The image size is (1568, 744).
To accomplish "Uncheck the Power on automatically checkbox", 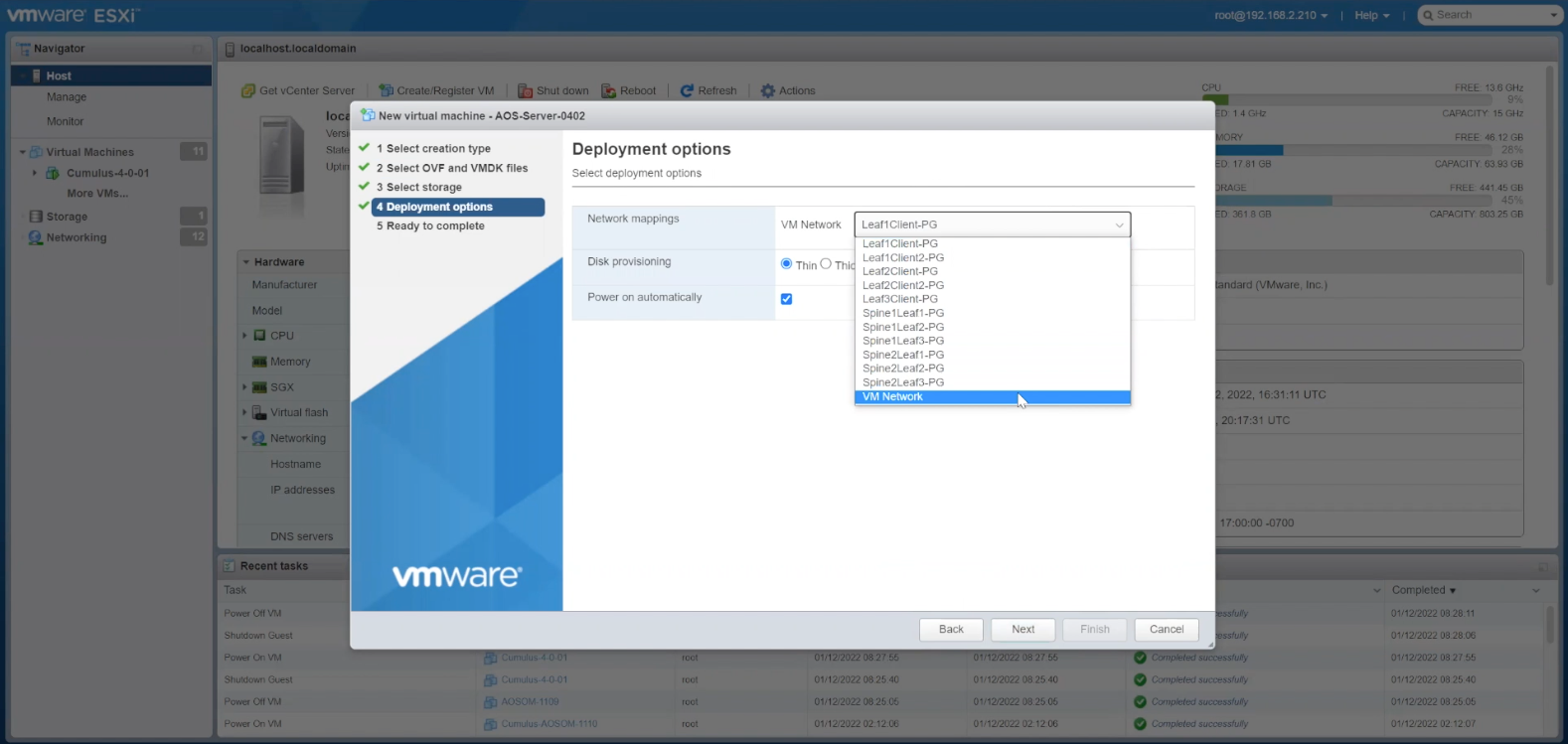I will tap(786, 299).
